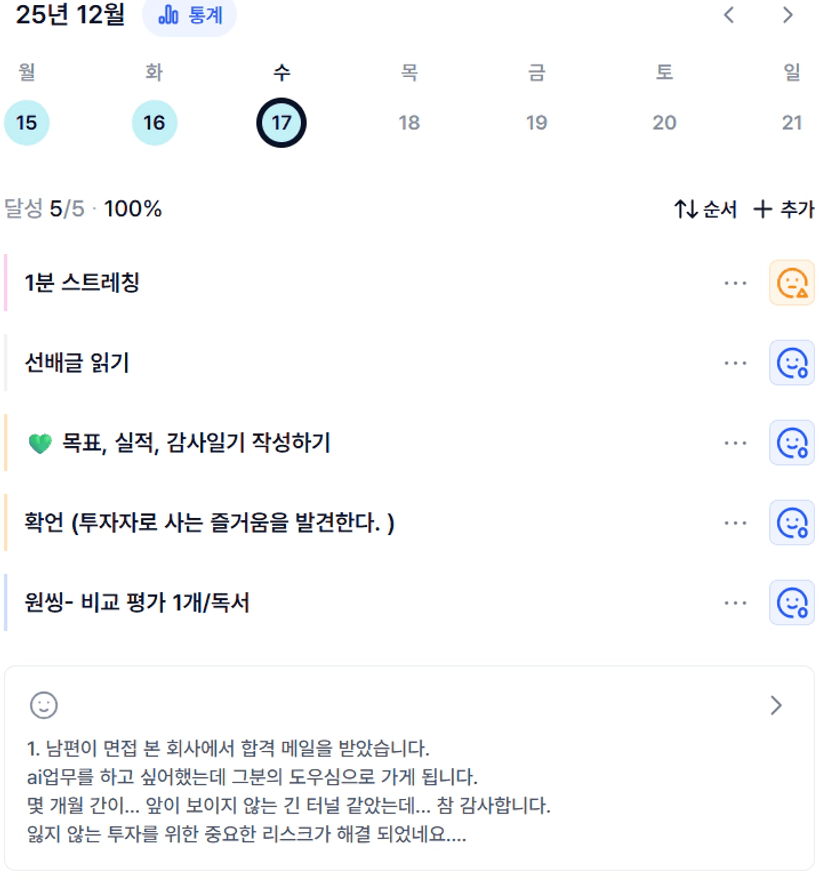Click the 순서 reorder button
This screenshot has width=827, height=882.
(x=705, y=209)
